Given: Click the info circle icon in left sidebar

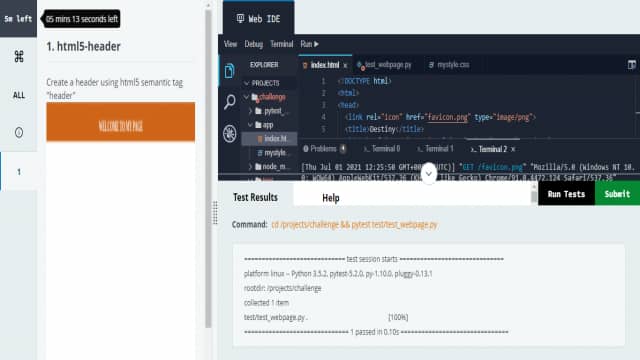Looking at the screenshot, I should (19, 132).
